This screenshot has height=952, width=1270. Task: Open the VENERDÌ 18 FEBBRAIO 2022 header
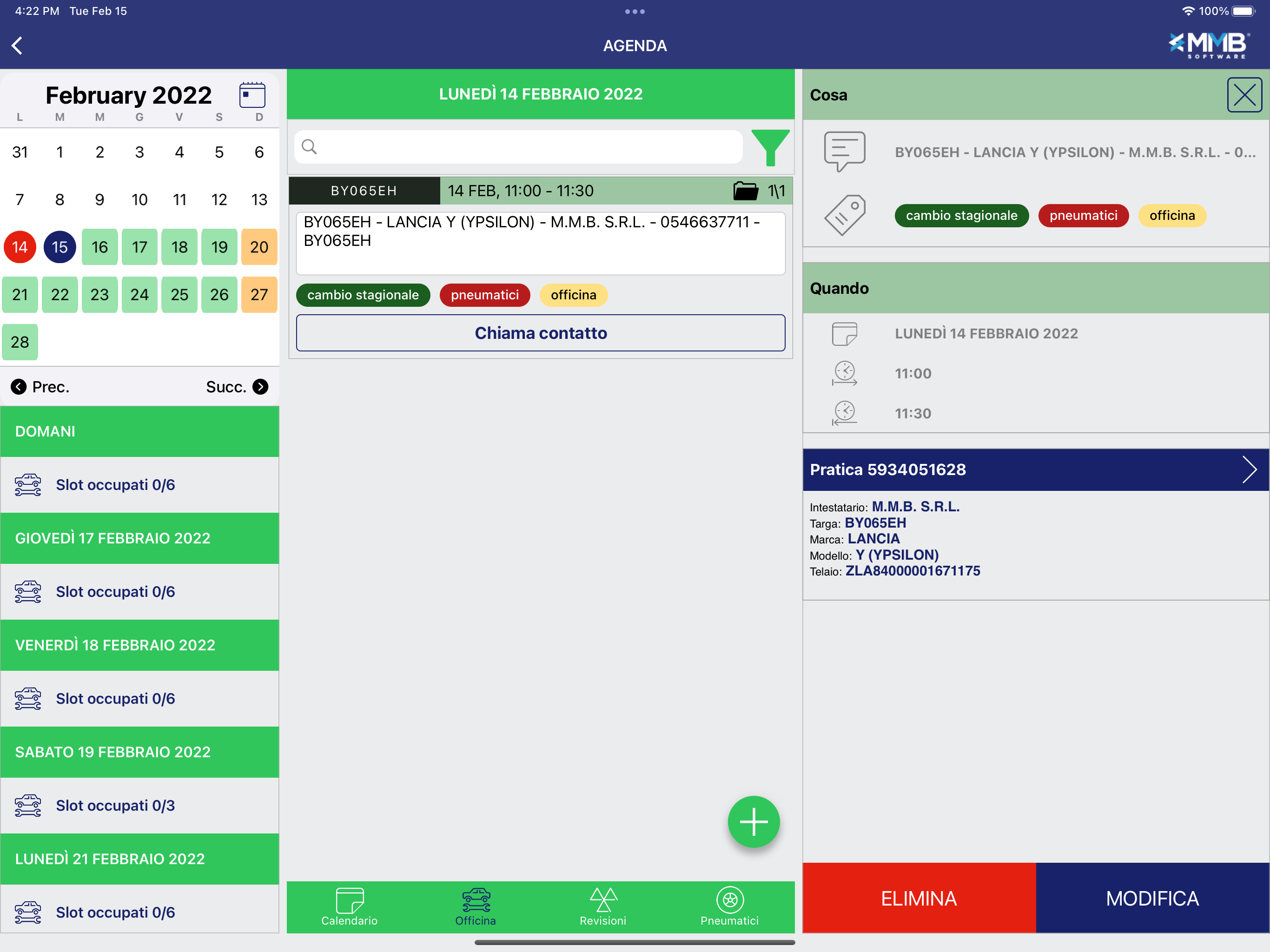(x=139, y=645)
